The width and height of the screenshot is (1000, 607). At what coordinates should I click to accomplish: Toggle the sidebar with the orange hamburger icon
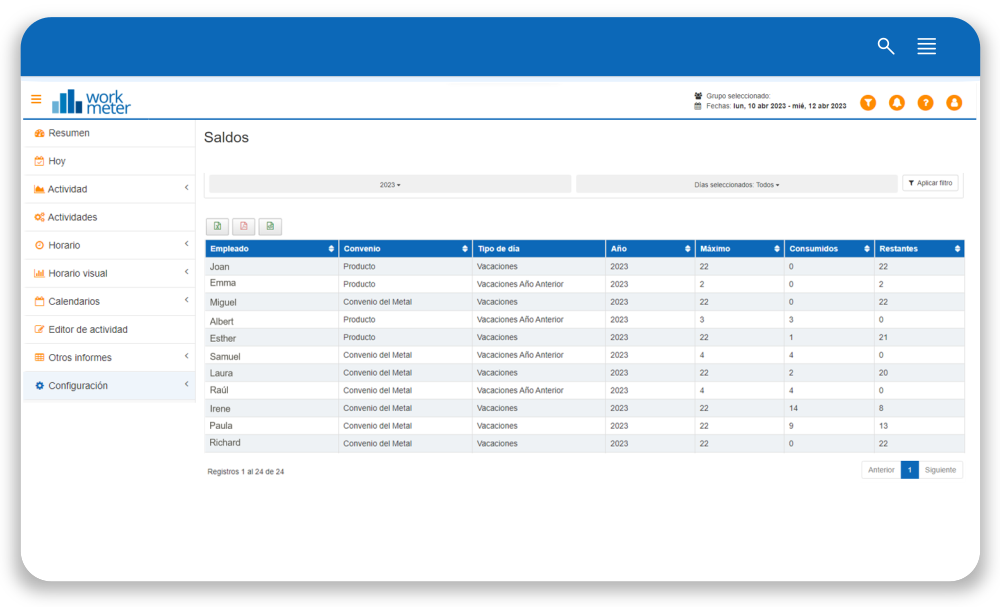click(36, 99)
